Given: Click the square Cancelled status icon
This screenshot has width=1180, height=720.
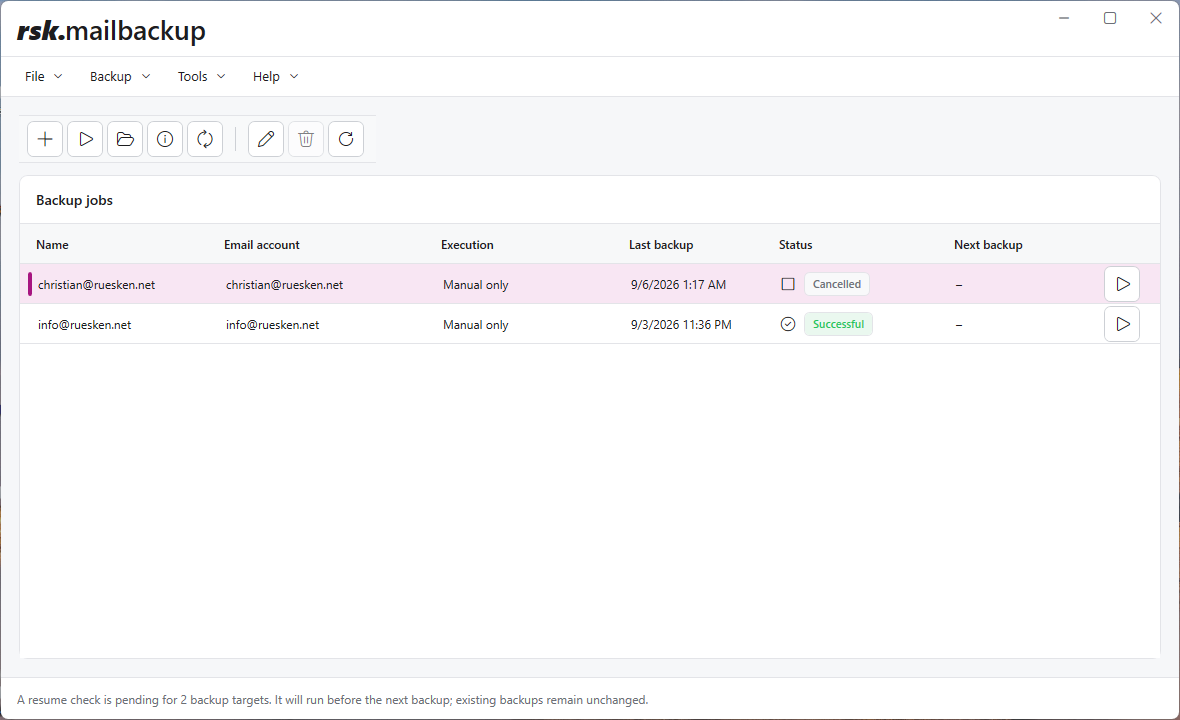Looking at the screenshot, I should (x=788, y=284).
